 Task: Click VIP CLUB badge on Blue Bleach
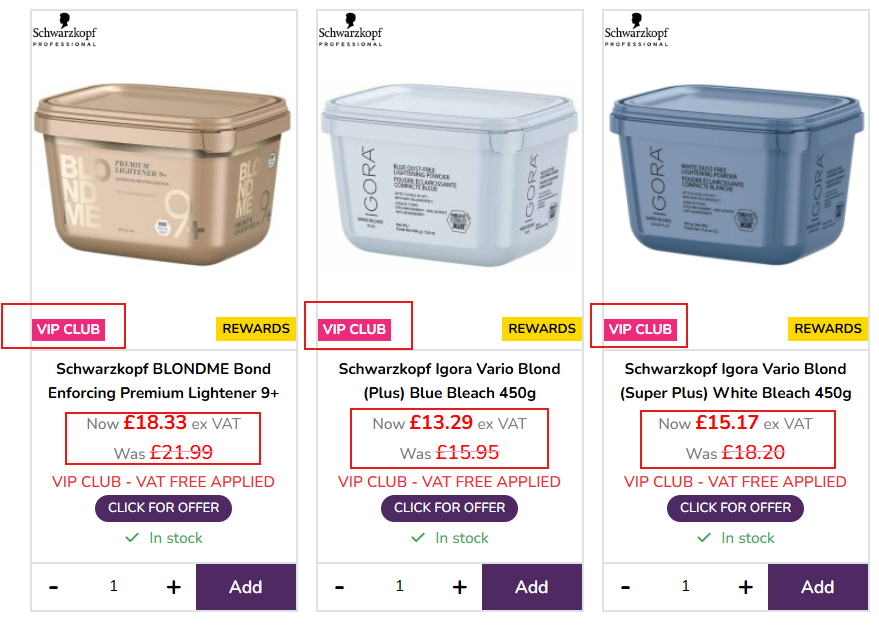point(354,329)
